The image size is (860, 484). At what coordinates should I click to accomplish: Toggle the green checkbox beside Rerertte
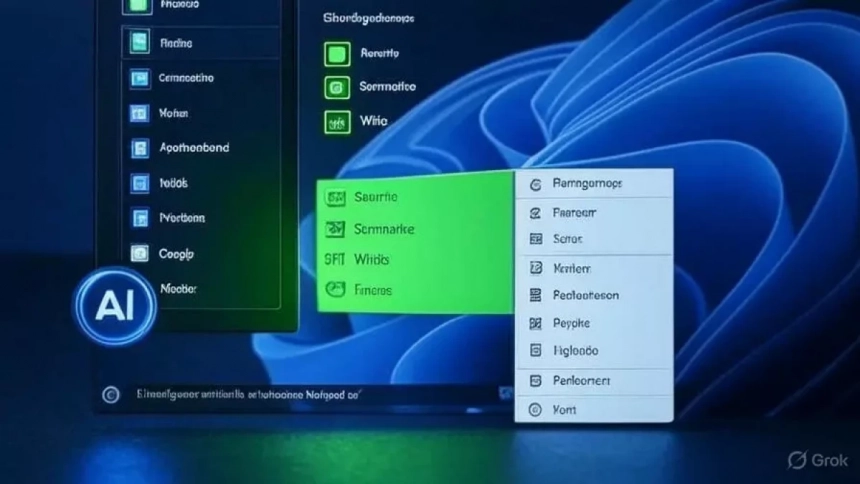click(337, 54)
